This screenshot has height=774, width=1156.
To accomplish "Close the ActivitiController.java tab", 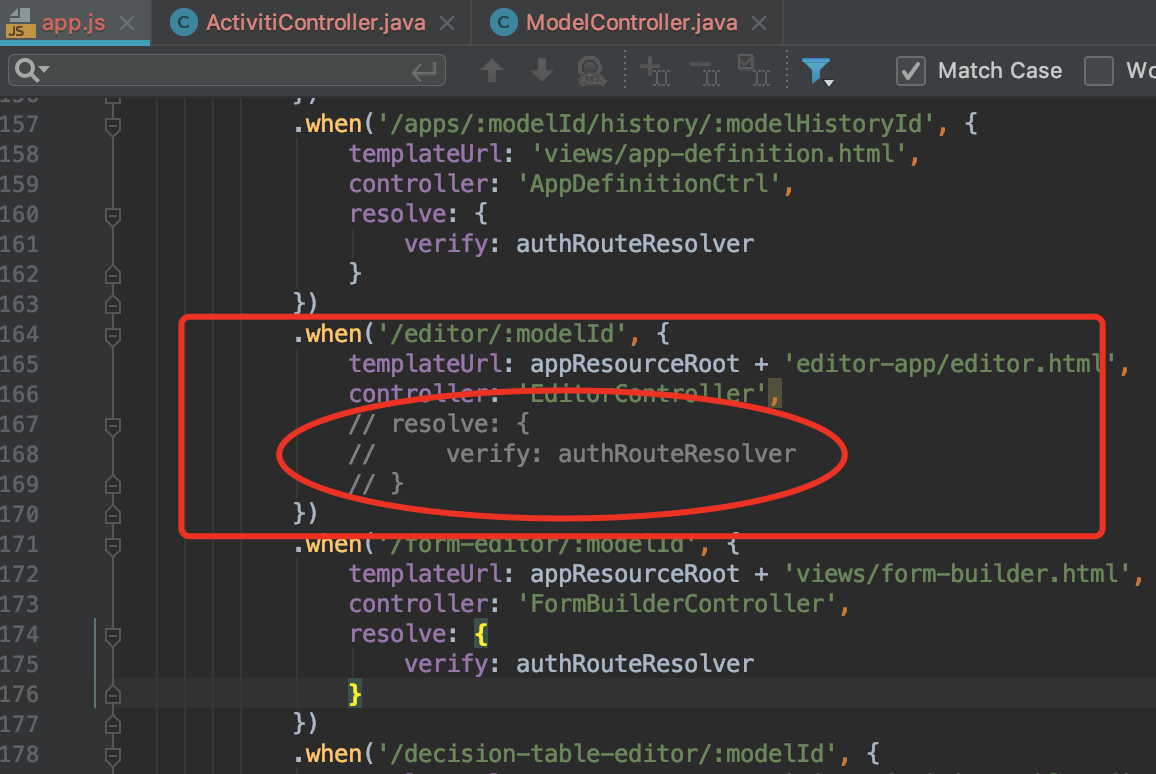I will 447,24.
